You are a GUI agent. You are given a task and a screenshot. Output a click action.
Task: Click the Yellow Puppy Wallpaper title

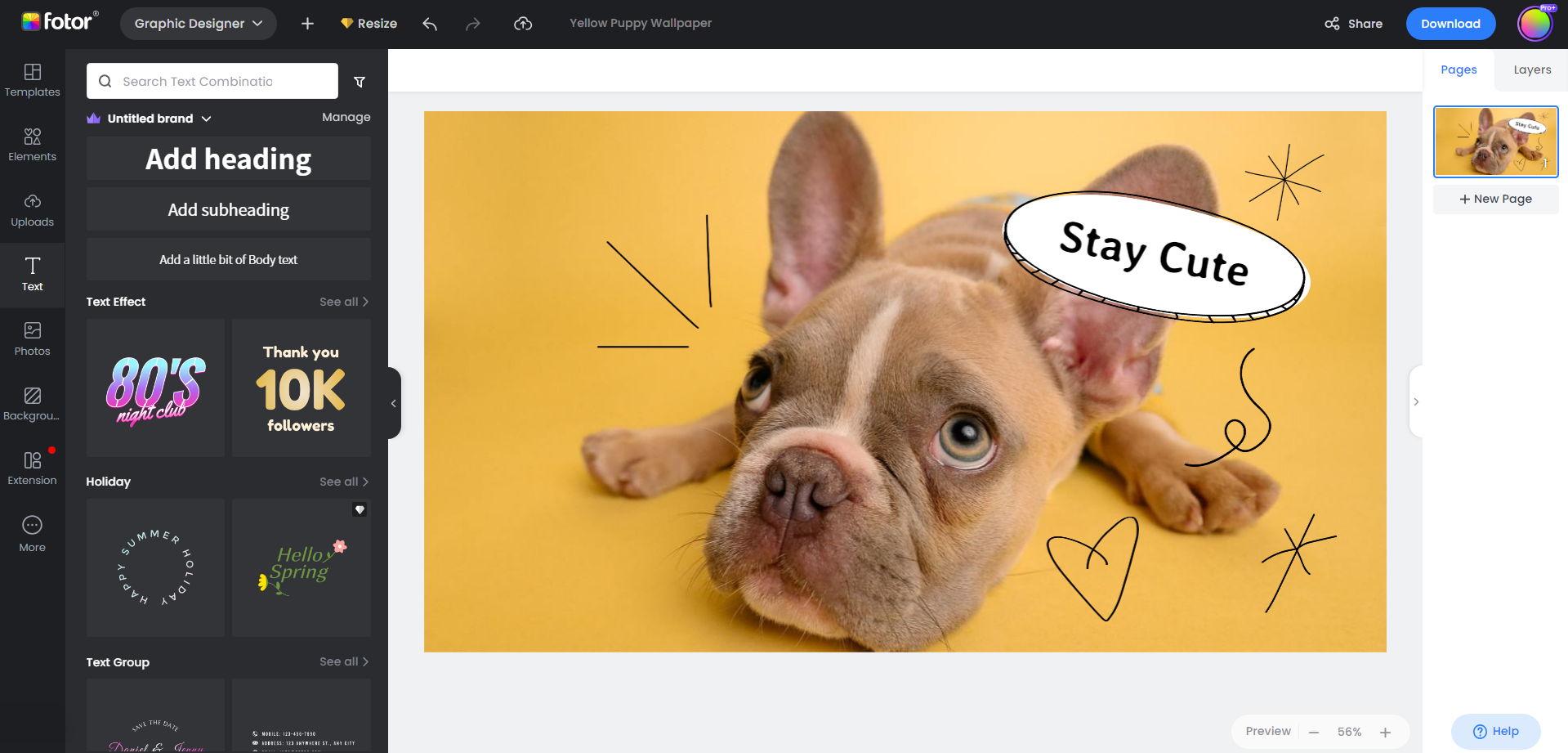(x=641, y=23)
